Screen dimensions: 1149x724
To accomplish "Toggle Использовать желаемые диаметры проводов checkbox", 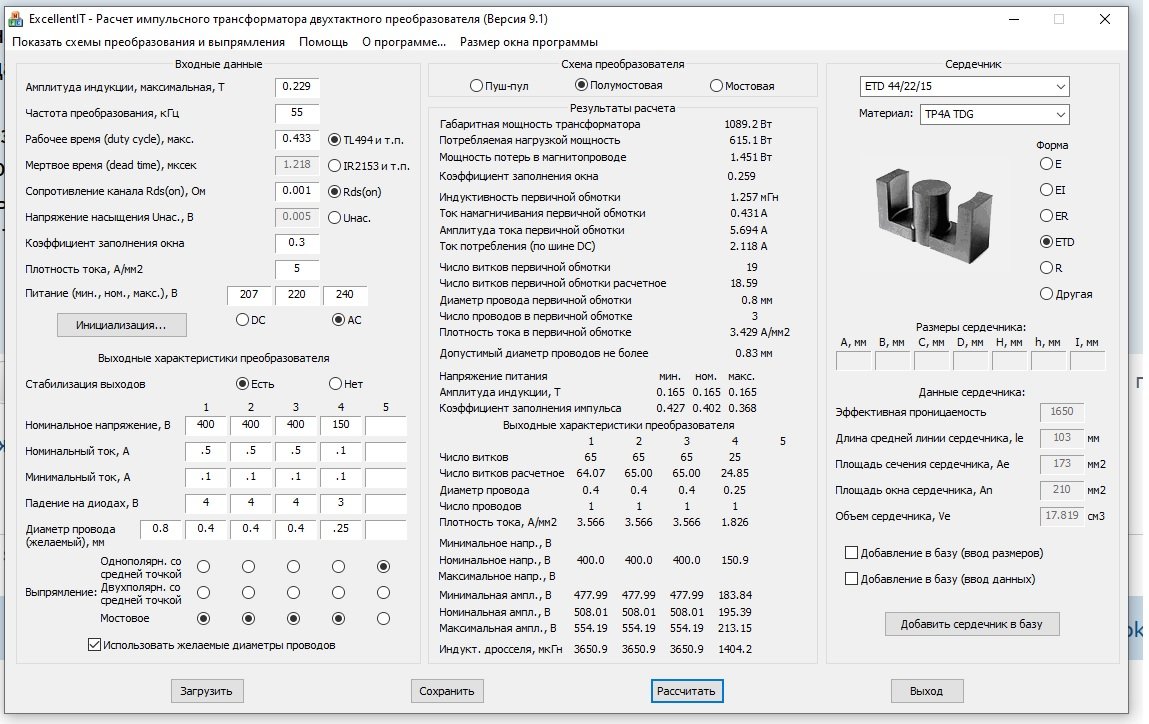I will 95,645.
